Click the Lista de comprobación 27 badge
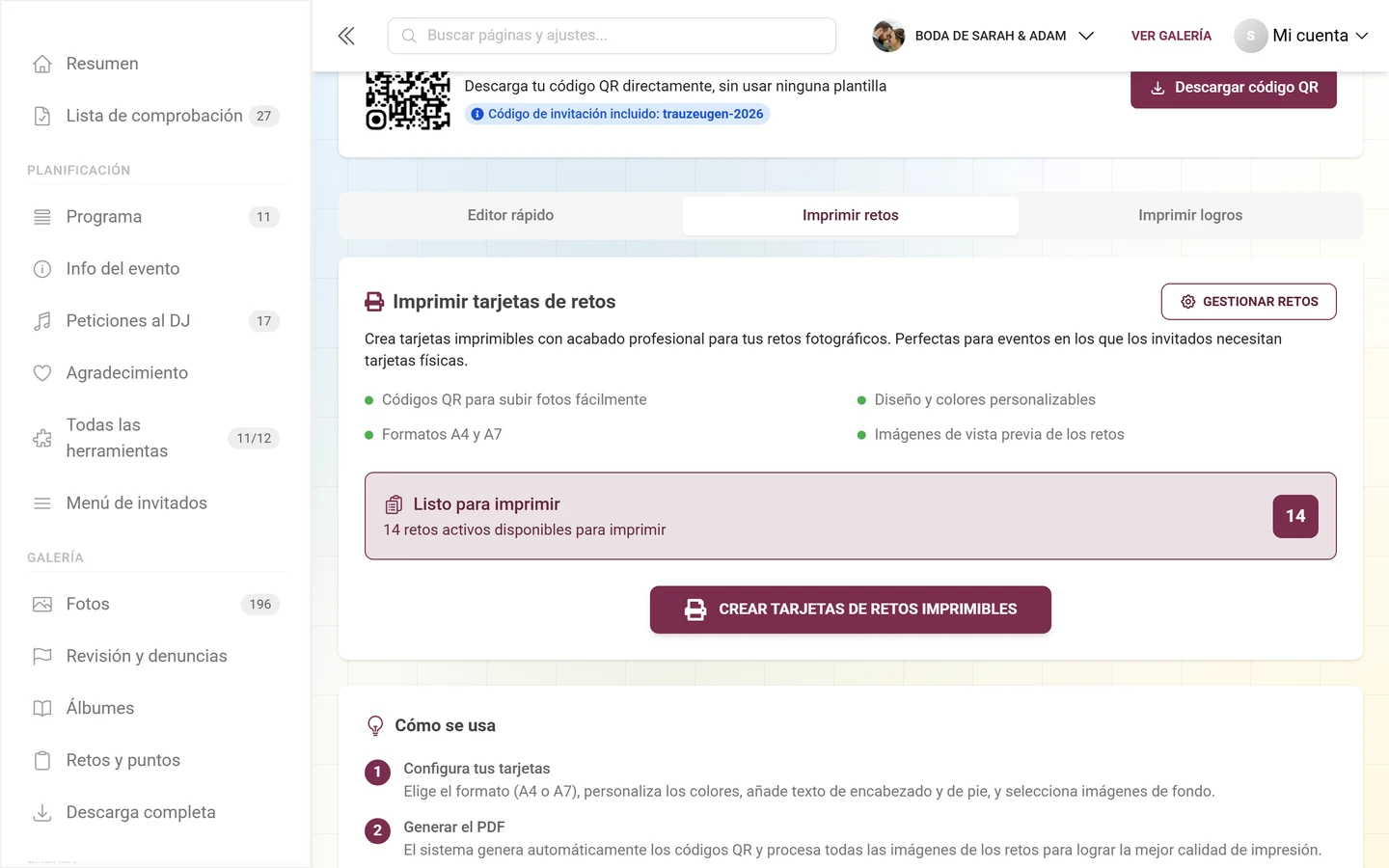 tap(264, 116)
